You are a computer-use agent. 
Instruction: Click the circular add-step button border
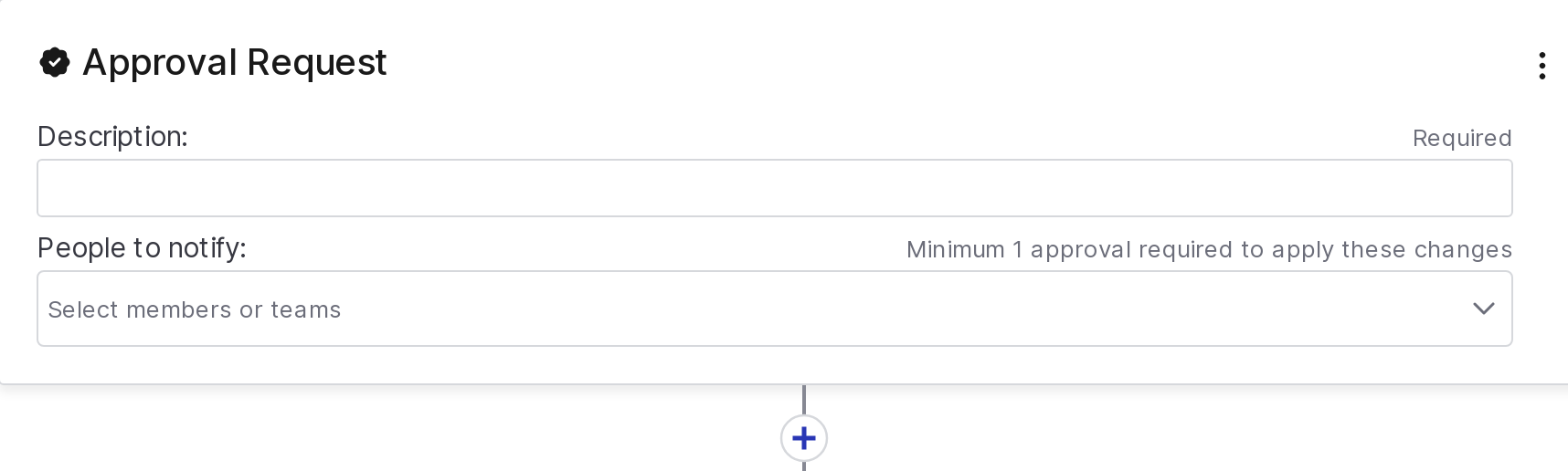pos(784,438)
